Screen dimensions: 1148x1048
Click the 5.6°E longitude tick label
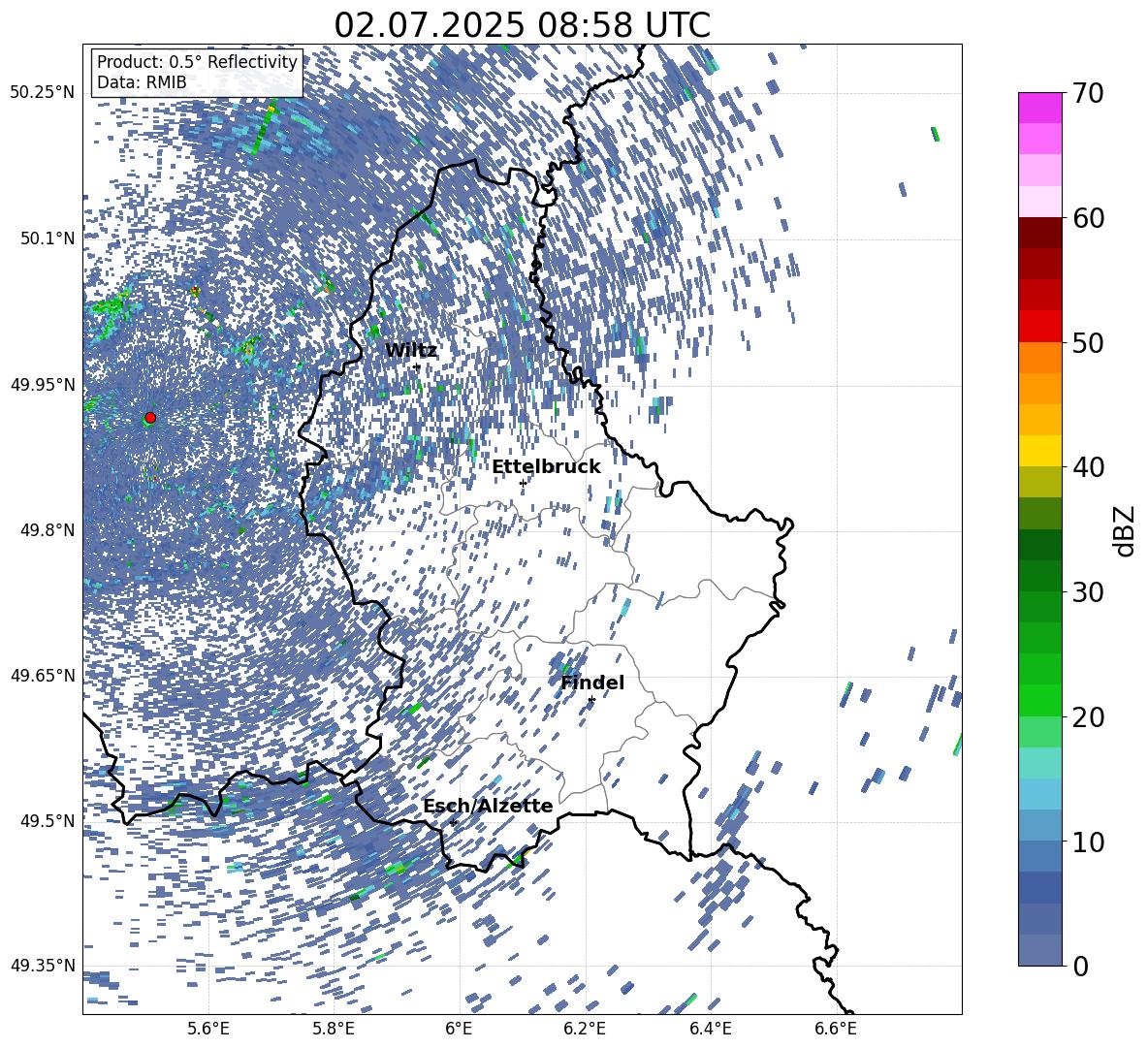coord(207,1029)
